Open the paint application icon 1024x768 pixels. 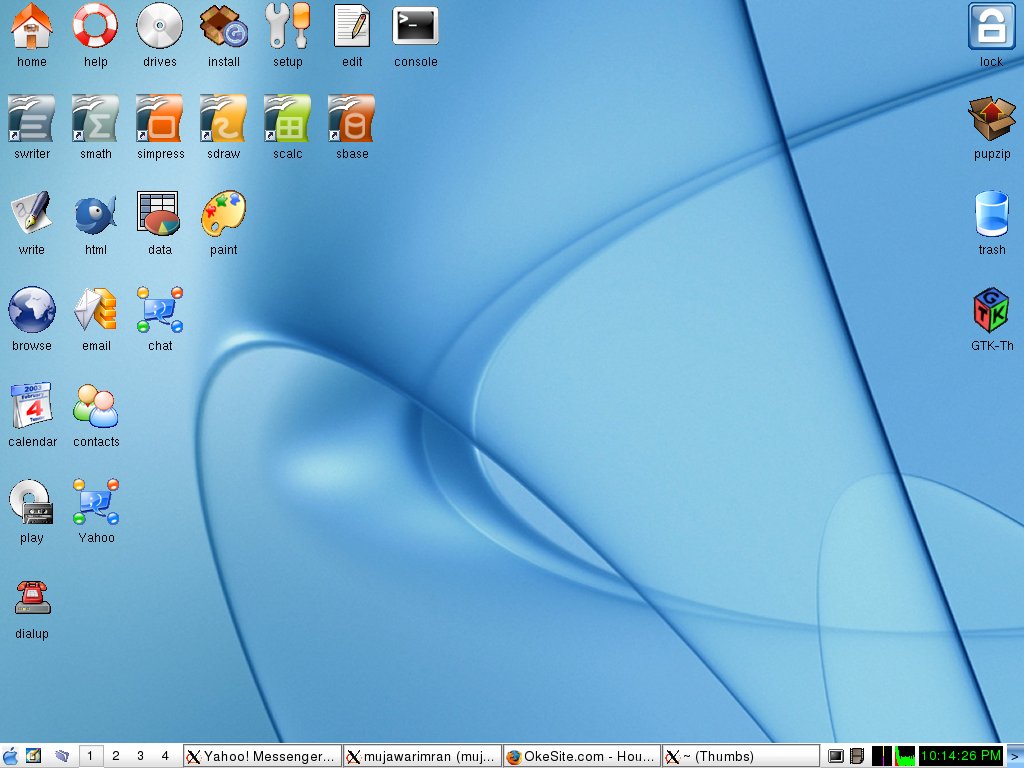click(x=224, y=214)
